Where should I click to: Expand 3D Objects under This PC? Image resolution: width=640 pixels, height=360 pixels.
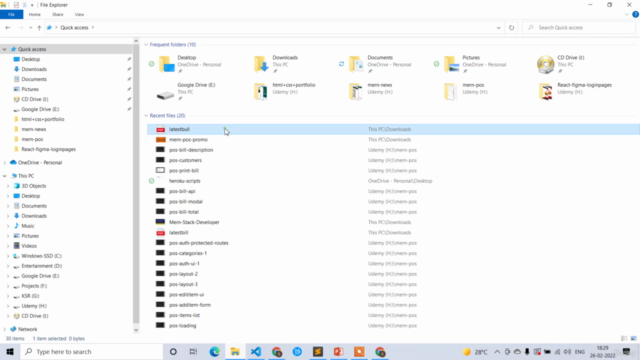pos(8,186)
